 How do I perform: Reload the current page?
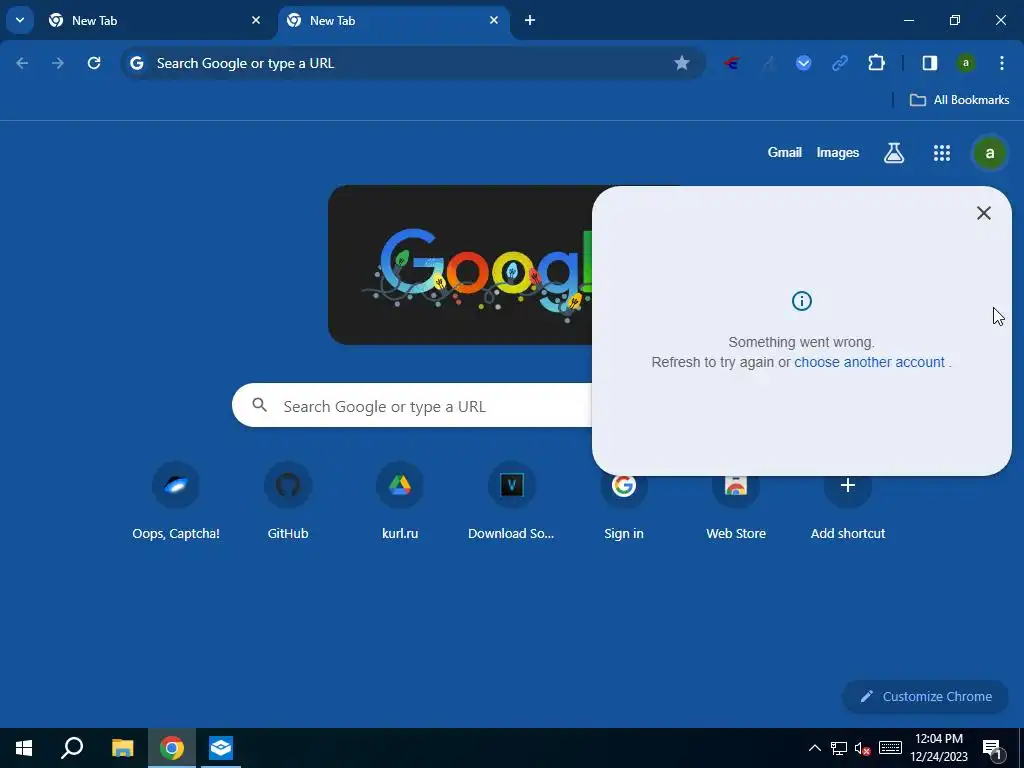94,63
